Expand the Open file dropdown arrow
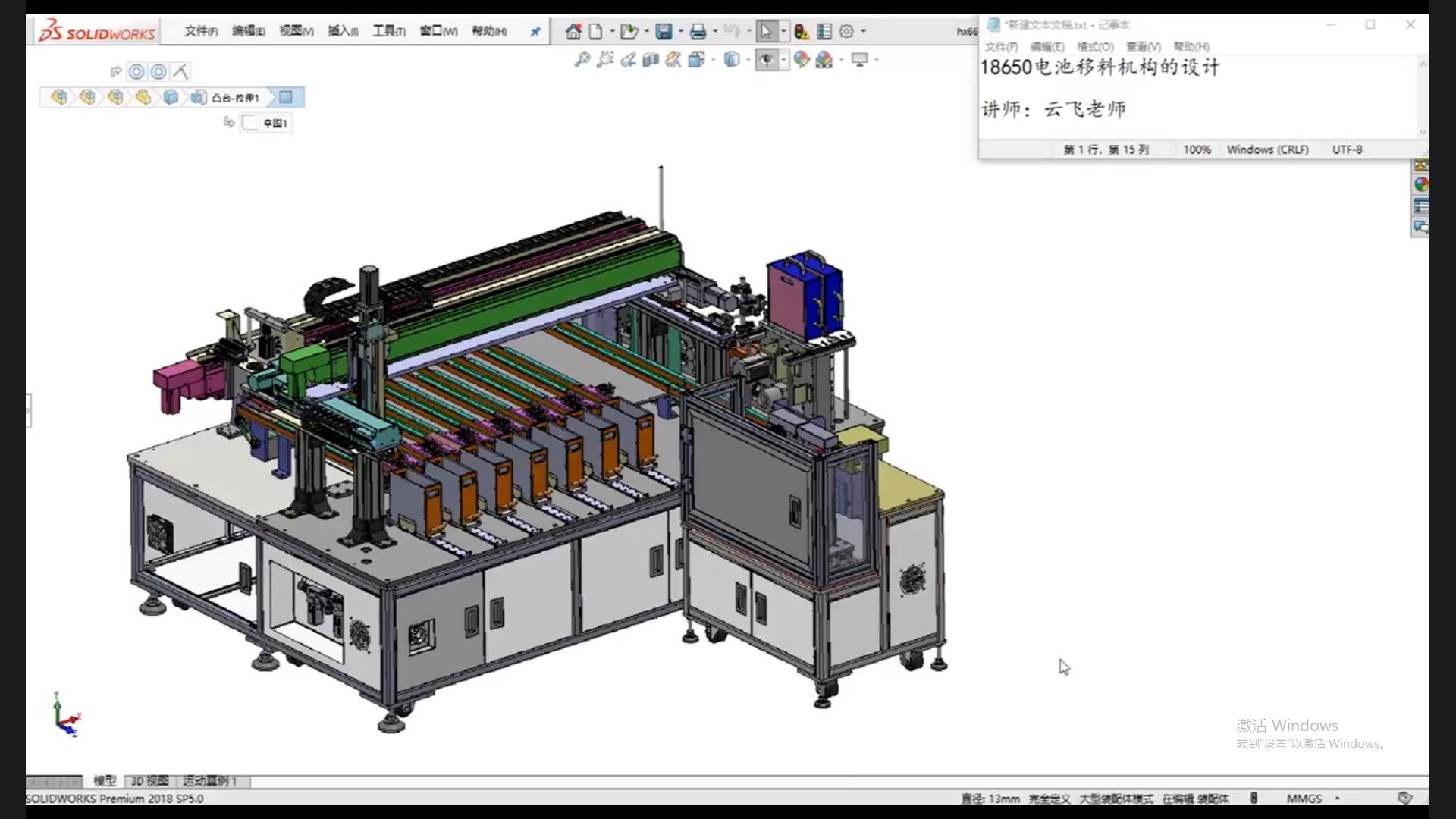The image size is (1456, 819). [646, 31]
